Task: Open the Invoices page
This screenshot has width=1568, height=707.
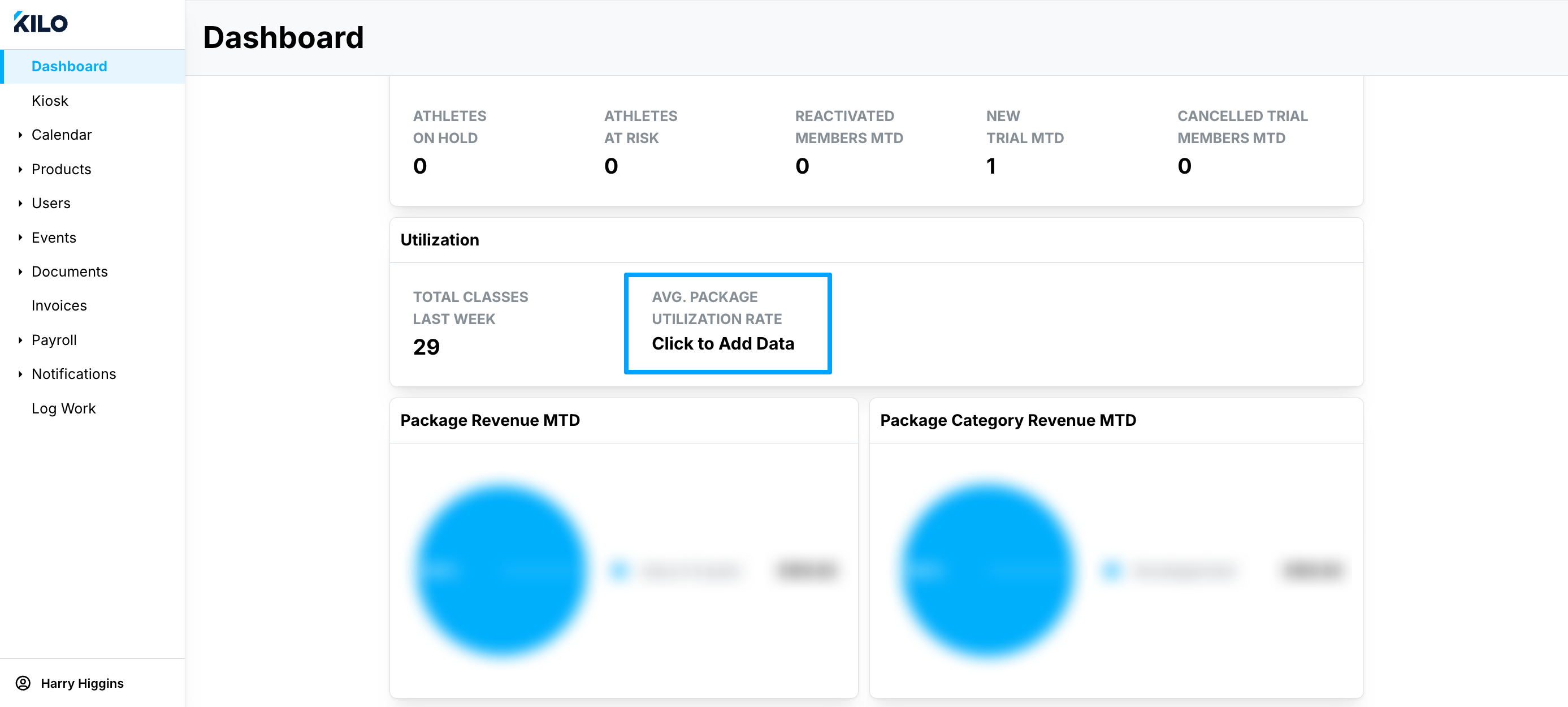Action: (x=59, y=305)
